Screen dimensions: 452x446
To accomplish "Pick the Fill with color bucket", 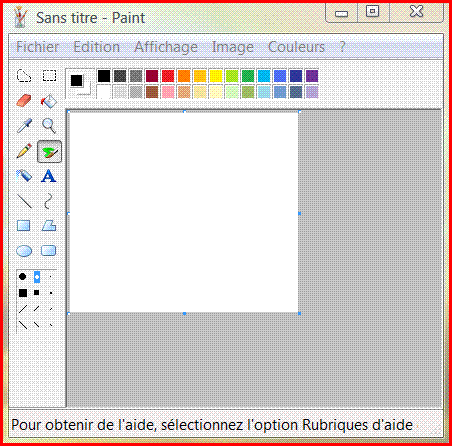I will [x=49, y=101].
